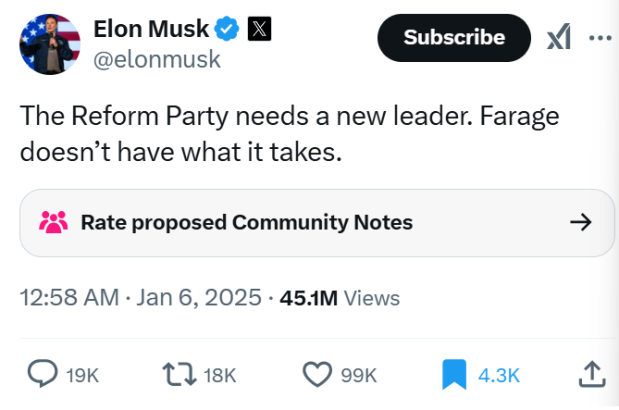Image resolution: width=619 pixels, height=410 pixels.
Task: Open the Grok icon beside Subscribe
Action: pos(560,37)
